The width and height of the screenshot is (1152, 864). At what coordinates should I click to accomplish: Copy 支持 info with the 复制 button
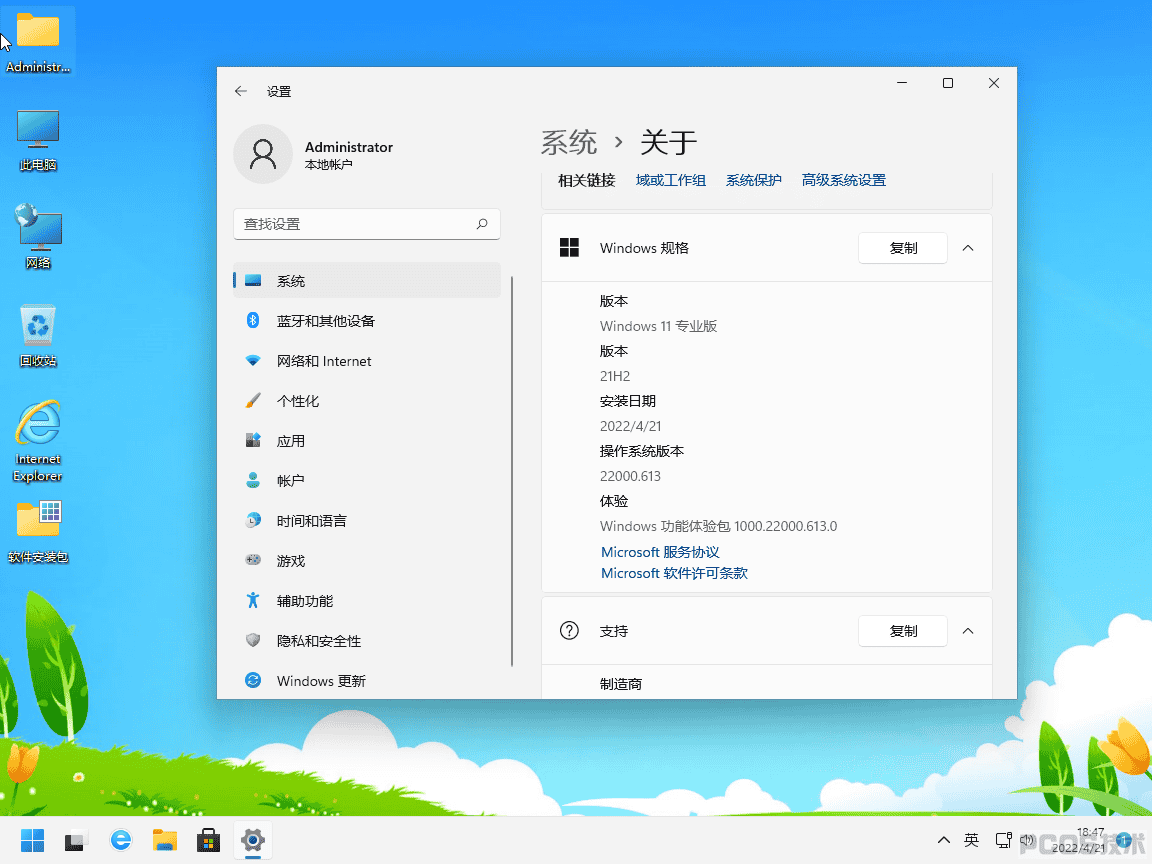[903, 631]
